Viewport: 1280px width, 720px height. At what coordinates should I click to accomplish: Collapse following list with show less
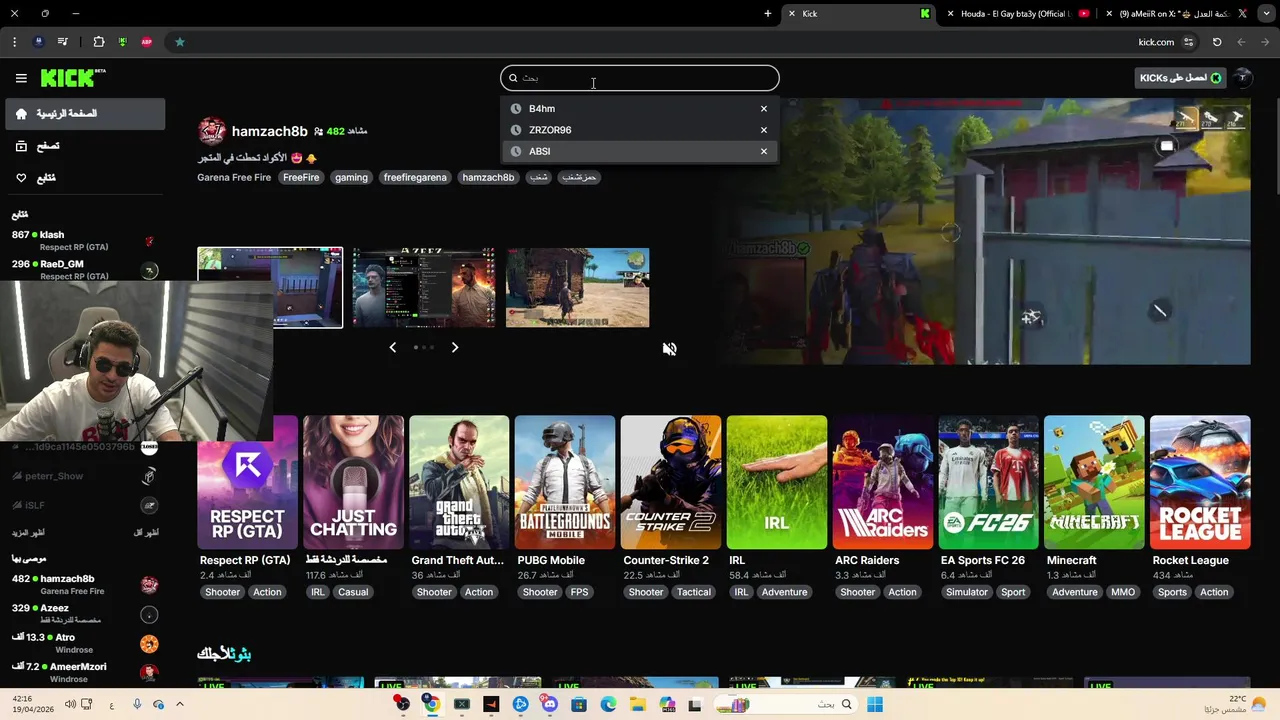point(146,533)
